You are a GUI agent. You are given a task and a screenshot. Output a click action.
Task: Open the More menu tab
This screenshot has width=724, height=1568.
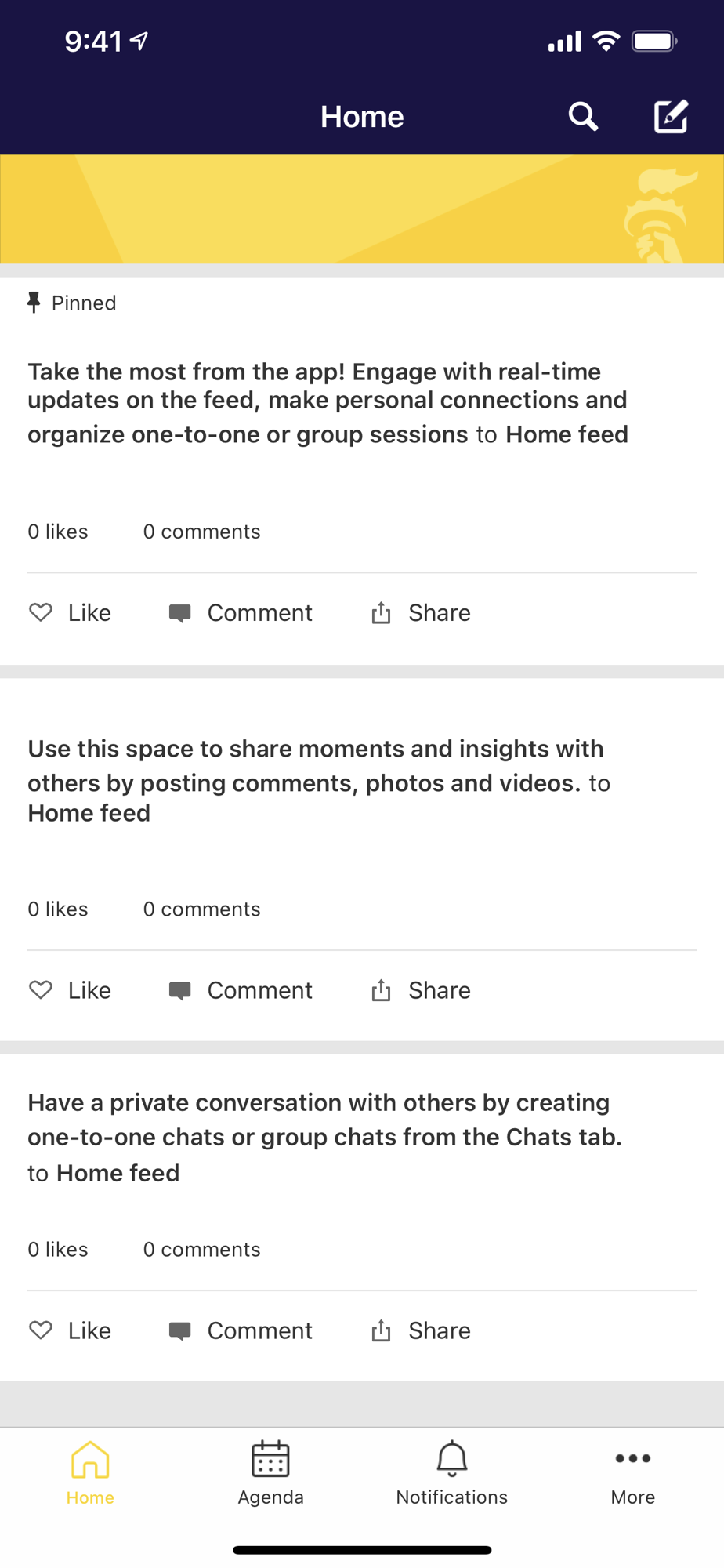[x=632, y=1473]
